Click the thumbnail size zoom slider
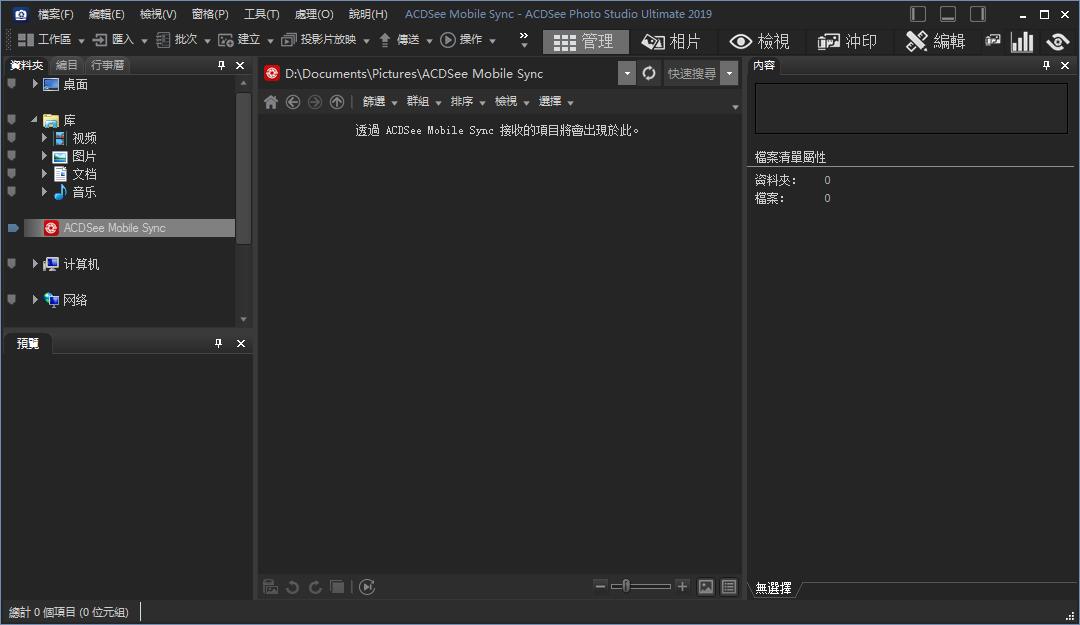 (641, 587)
